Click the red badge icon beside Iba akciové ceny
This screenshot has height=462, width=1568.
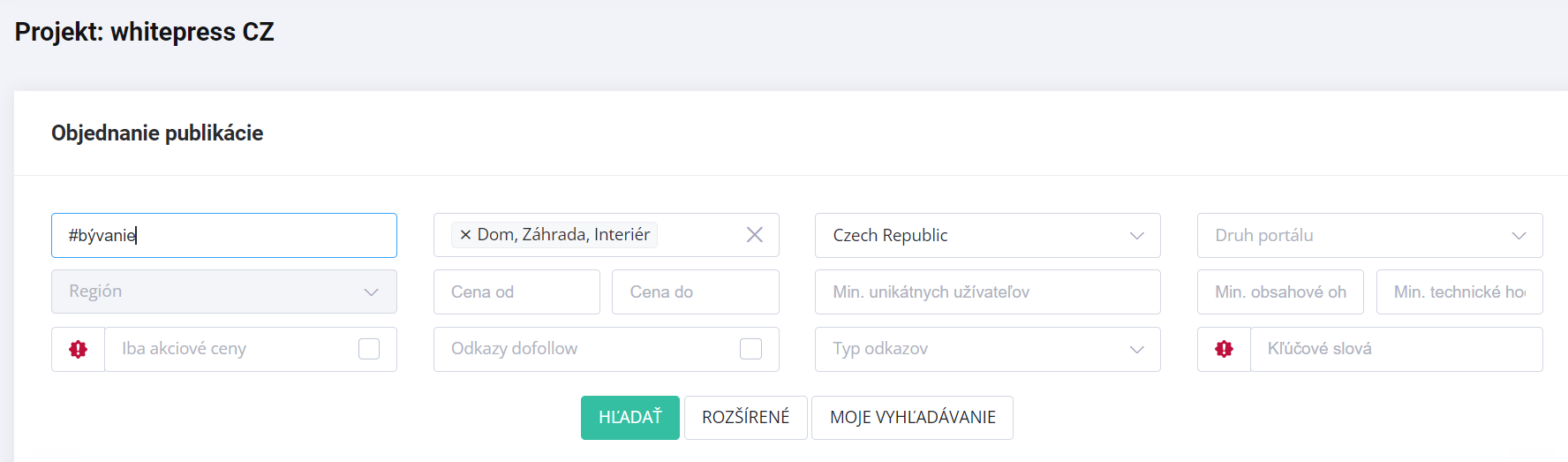[x=79, y=349]
